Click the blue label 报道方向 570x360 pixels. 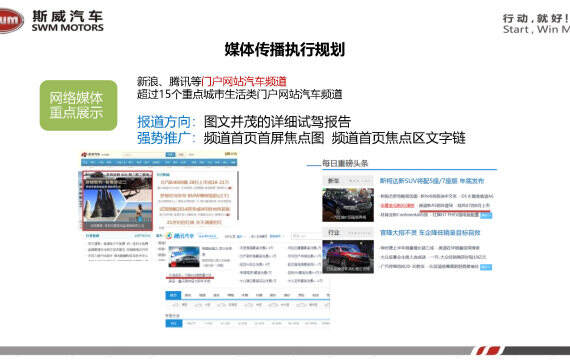[x=164, y=122]
